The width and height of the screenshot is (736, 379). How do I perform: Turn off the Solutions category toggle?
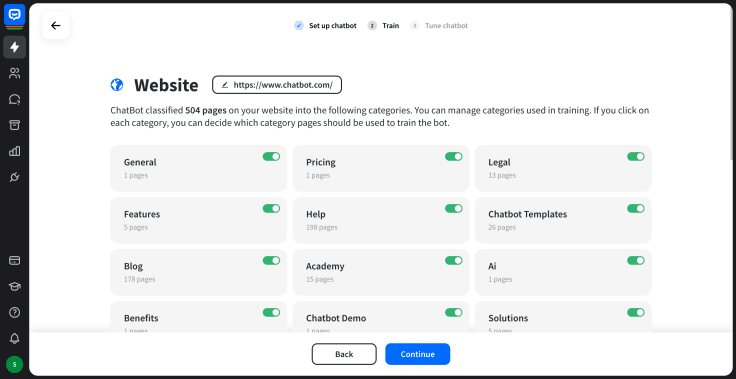pyautogui.click(x=636, y=312)
